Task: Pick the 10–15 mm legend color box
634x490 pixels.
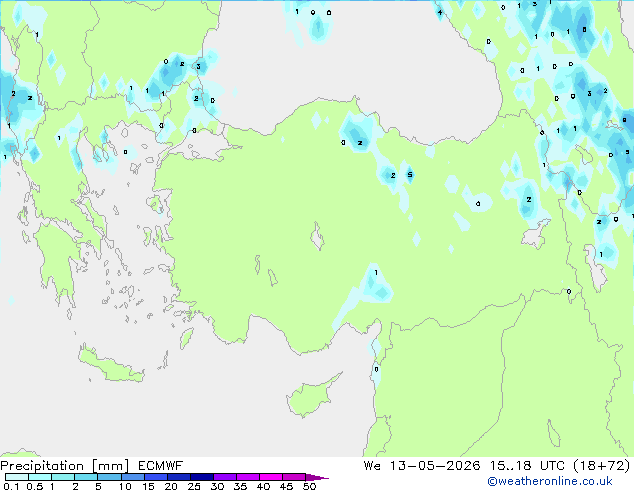Action: pyautogui.click(x=132, y=477)
